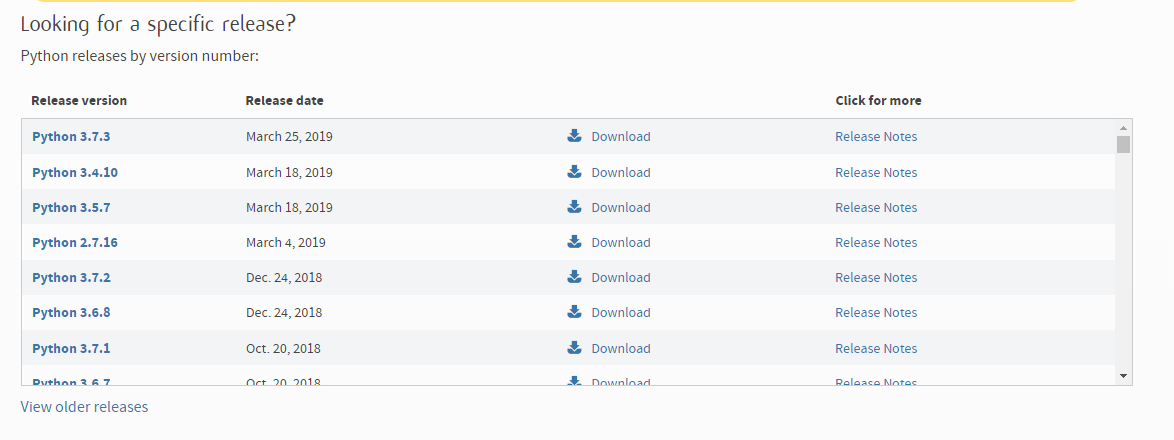The image size is (1174, 440).
Task: Click download icon for Python 3.7.2
Action: point(574,277)
